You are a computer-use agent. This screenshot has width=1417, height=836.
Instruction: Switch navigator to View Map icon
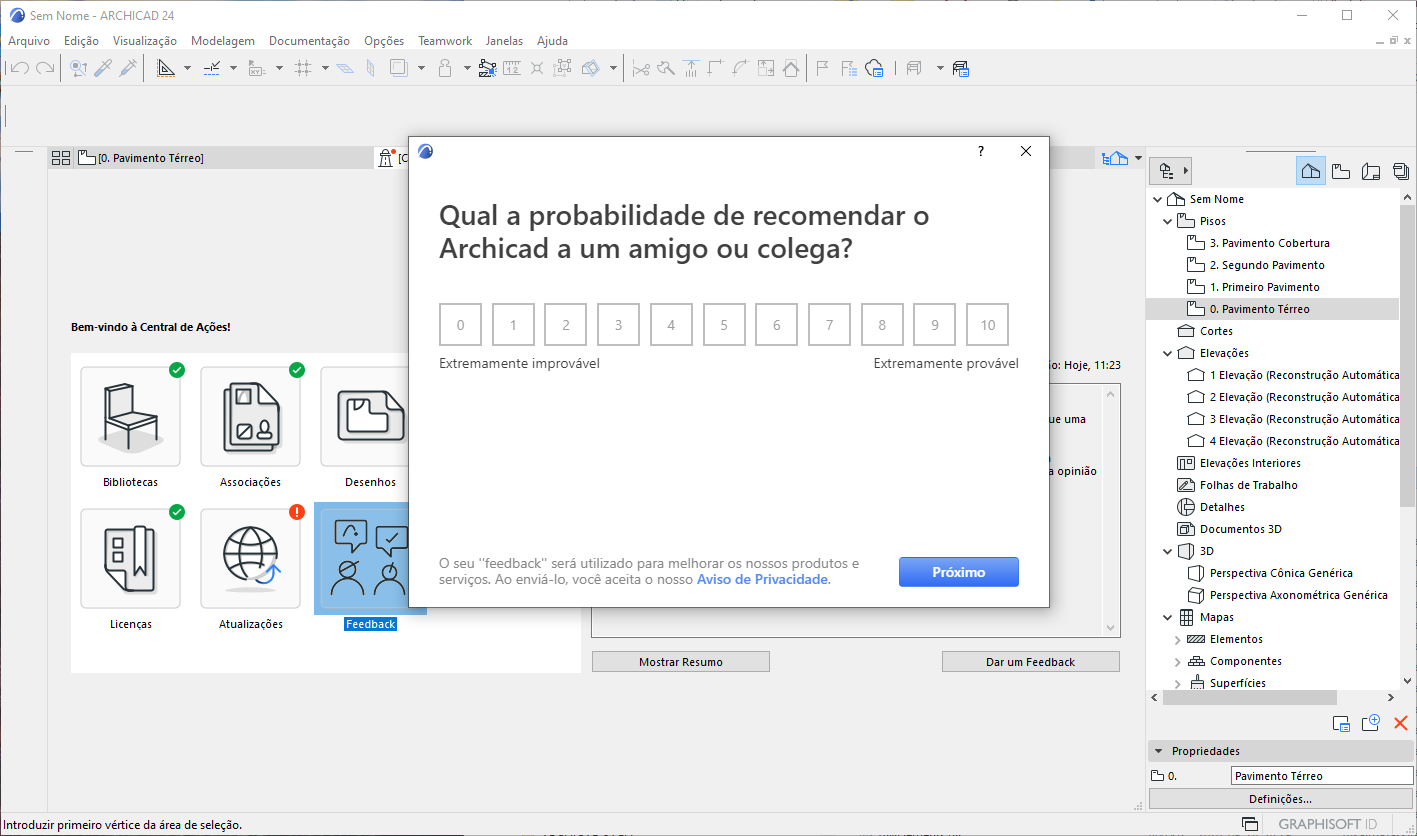point(1341,171)
